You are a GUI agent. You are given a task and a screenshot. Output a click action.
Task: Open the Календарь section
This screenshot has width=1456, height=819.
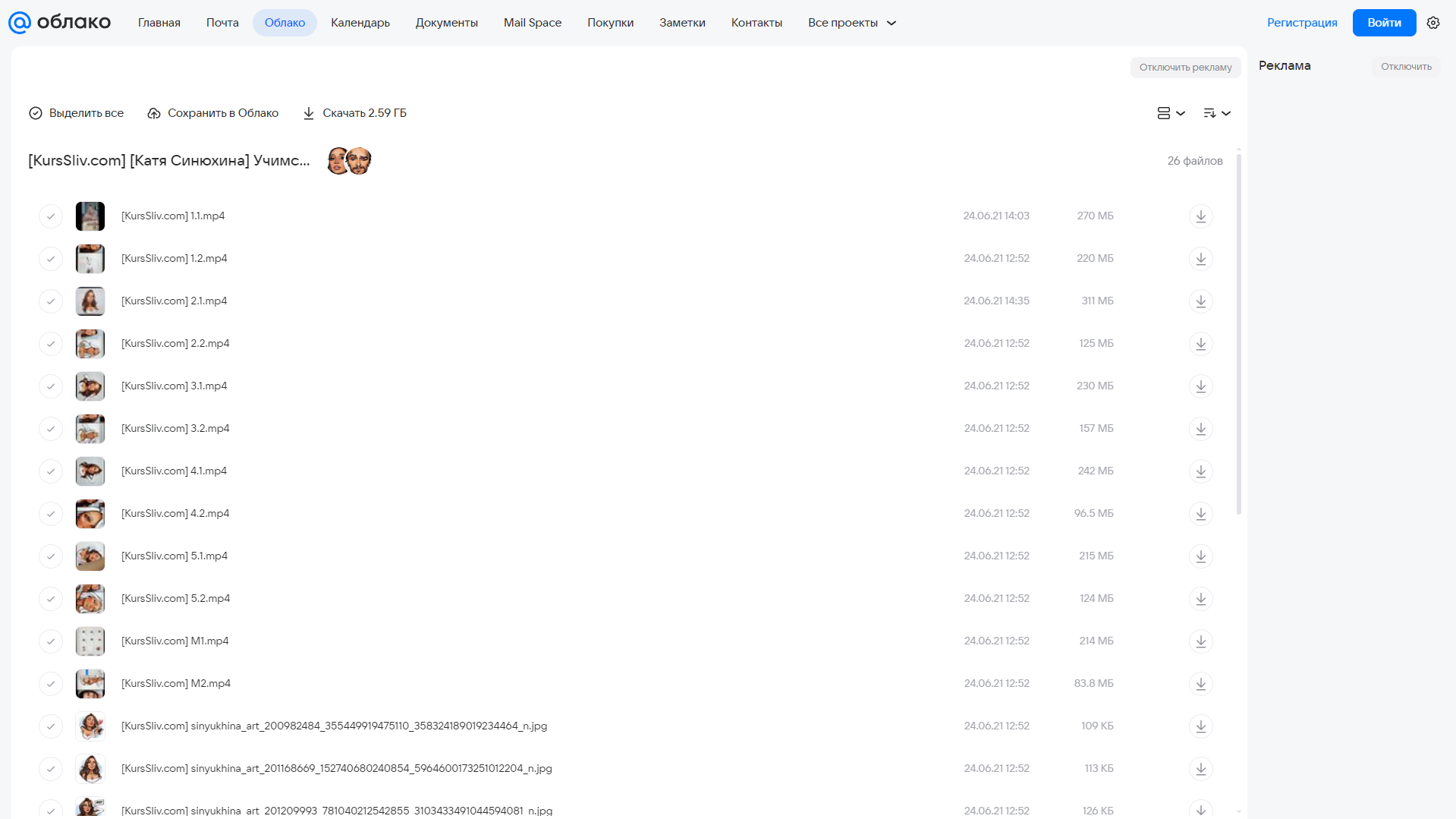tap(360, 23)
